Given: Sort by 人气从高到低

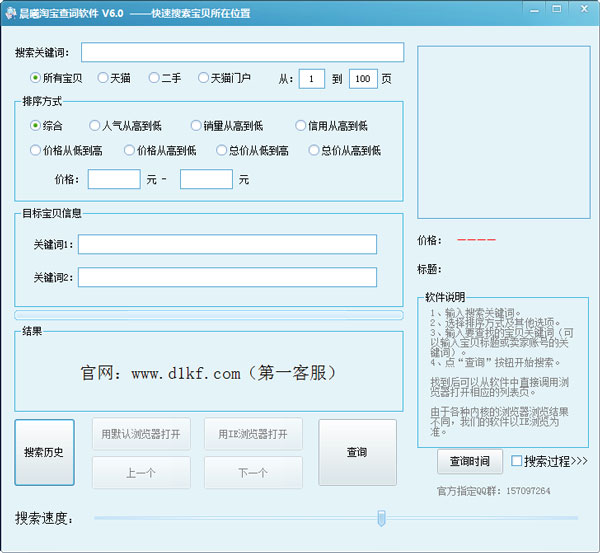Looking at the screenshot, I should [95, 126].
